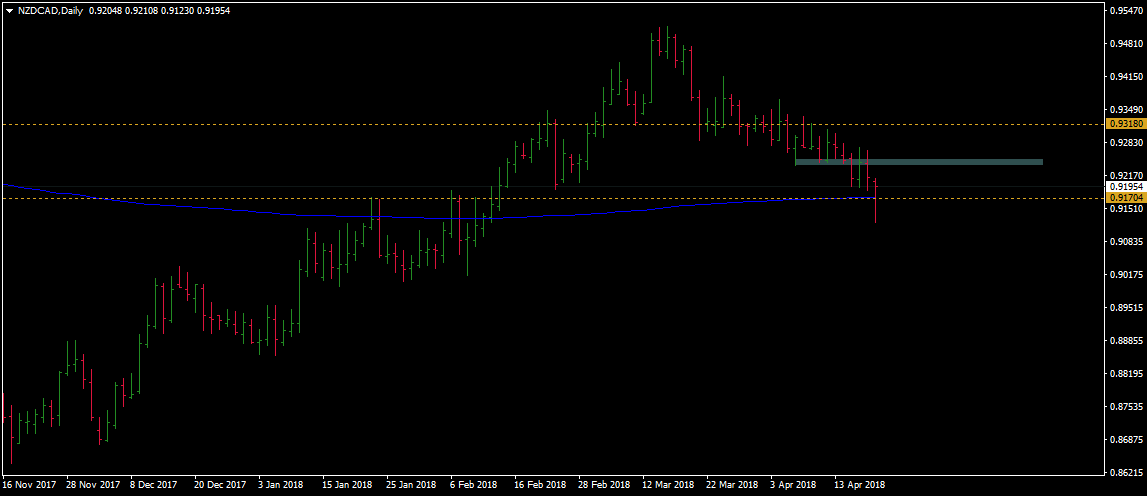Click the 0.86215 price scale value
Screen dimensions: 1147x496
point(1127,473)
